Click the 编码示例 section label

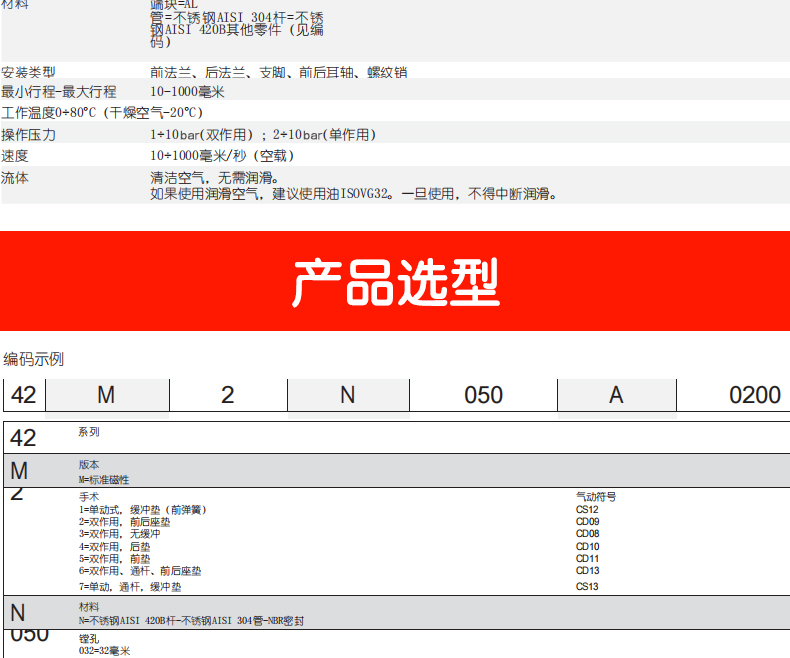tap(33, 359)
